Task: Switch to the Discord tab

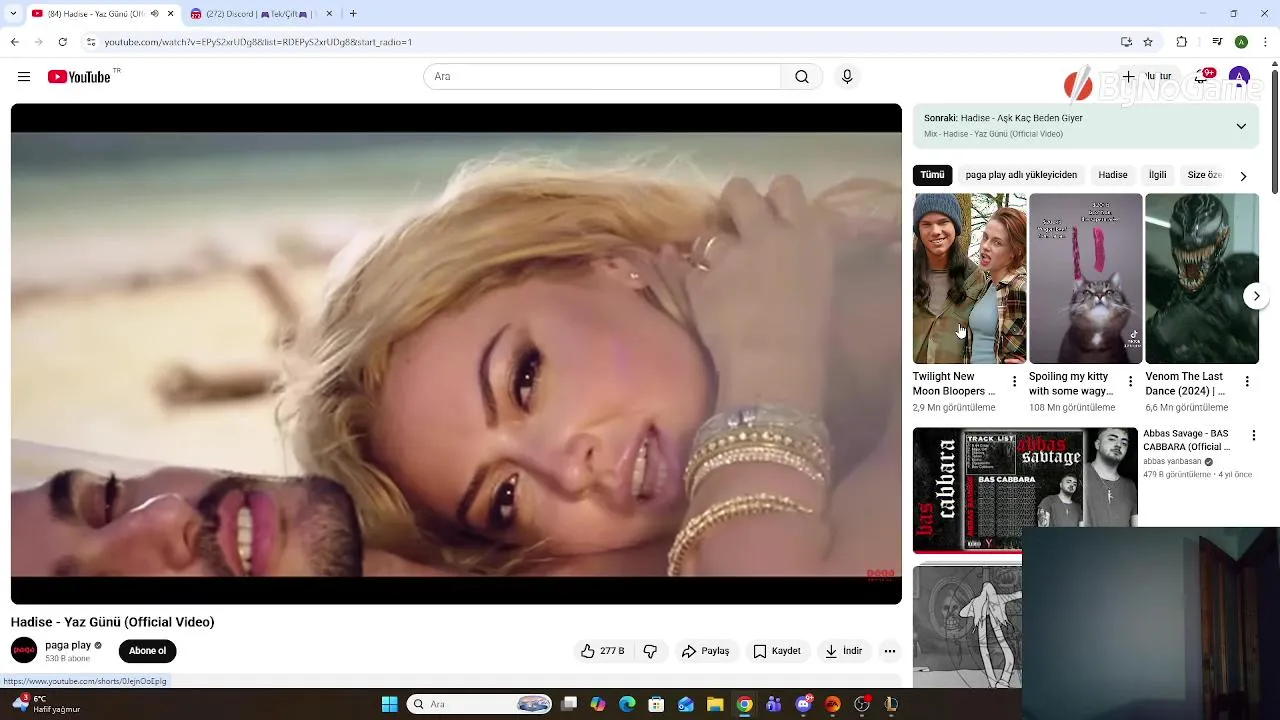Action: pyautogui.click(x=260, y=14)
